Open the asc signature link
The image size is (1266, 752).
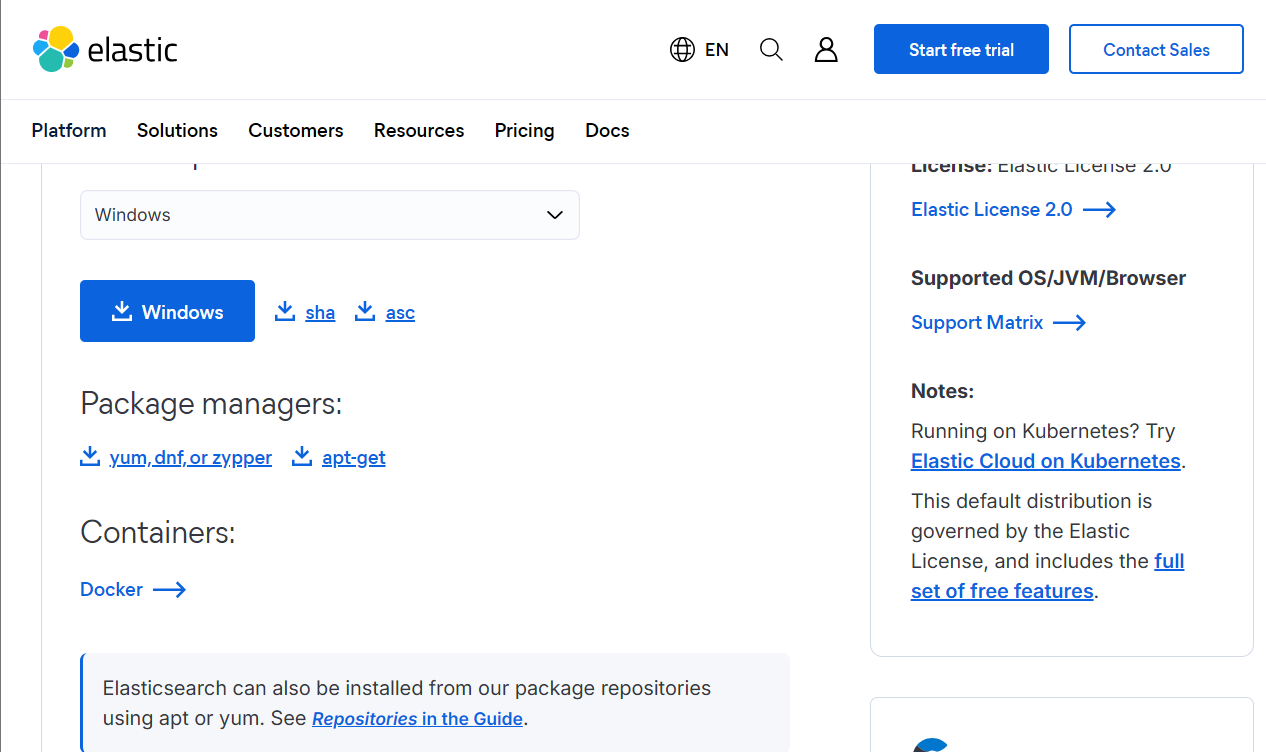400,313
